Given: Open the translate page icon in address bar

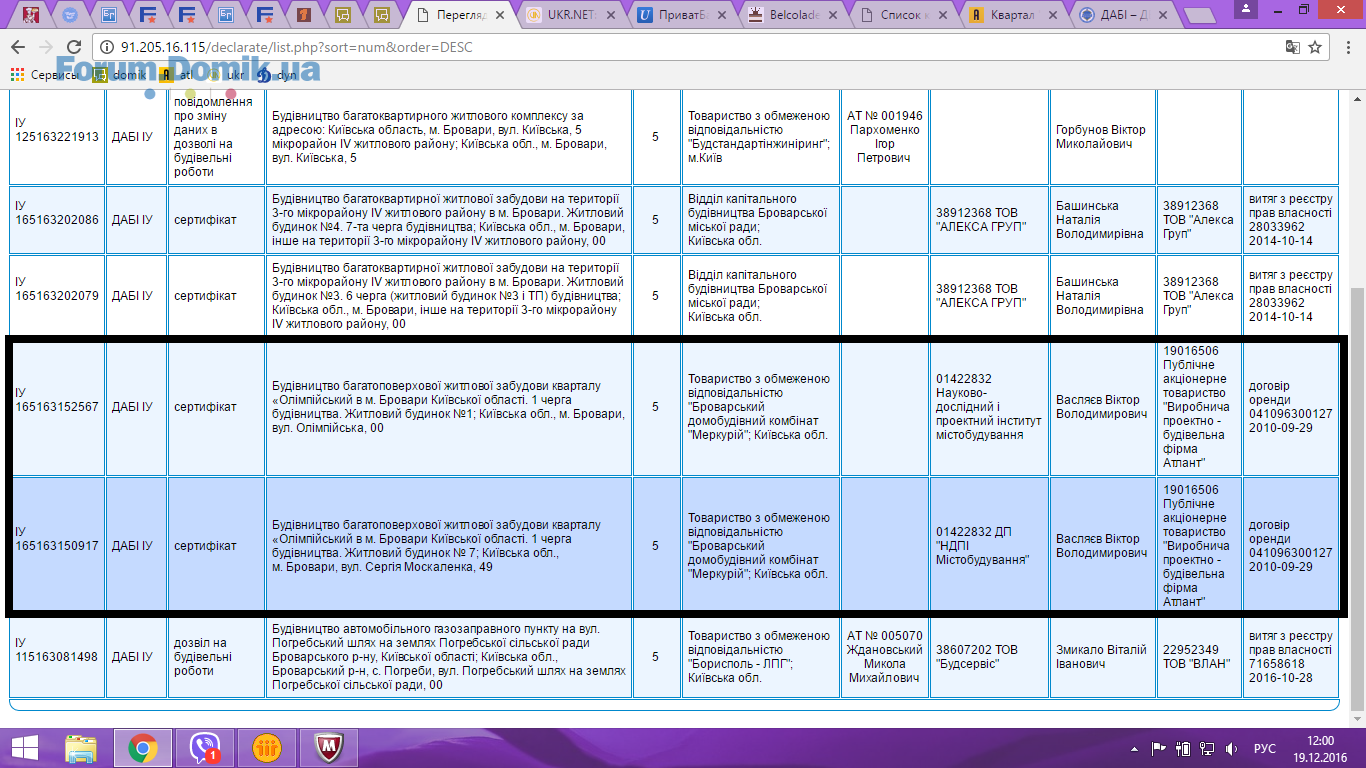Looking at the screenshot, I should click(x=1293, y=47).
